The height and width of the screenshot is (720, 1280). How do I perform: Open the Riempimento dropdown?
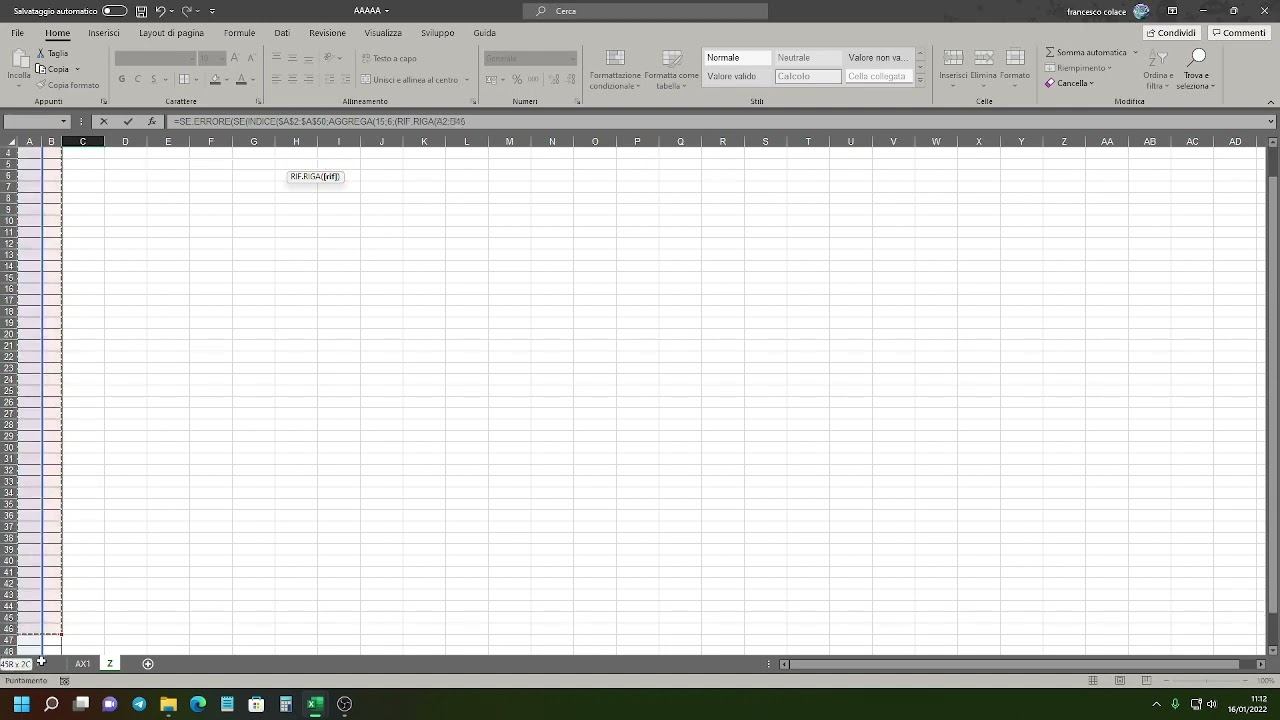pyautogui.click(x=1078, y=68)
